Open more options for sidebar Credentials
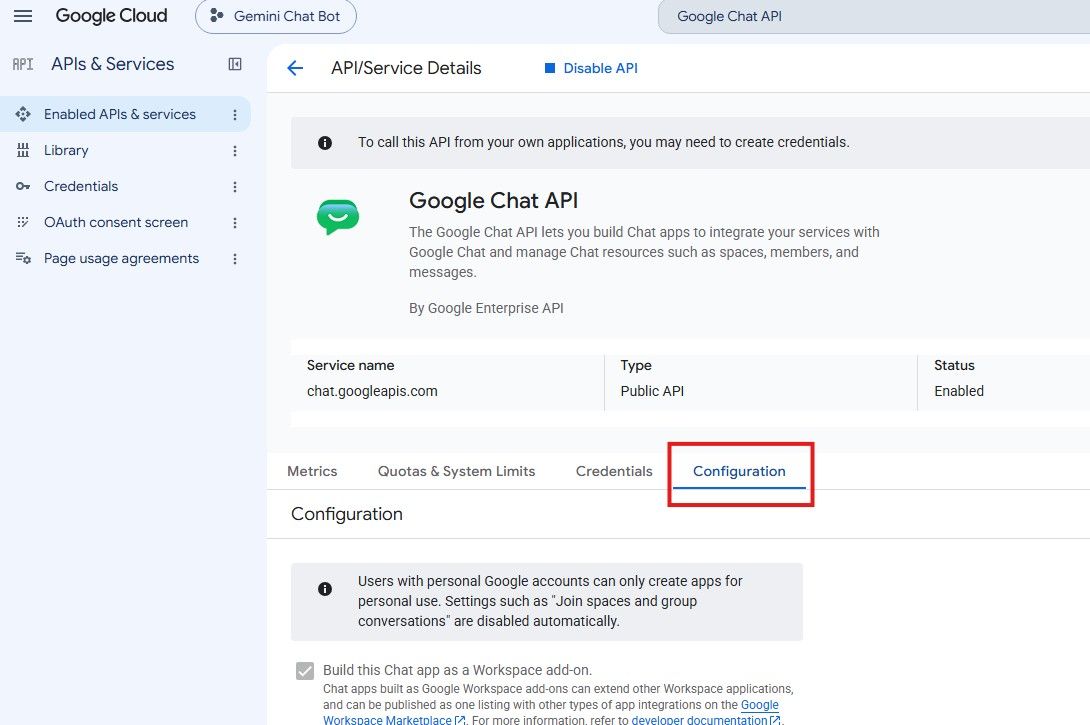This screenshot has width=1090, height=725. (x=235, y=187)
